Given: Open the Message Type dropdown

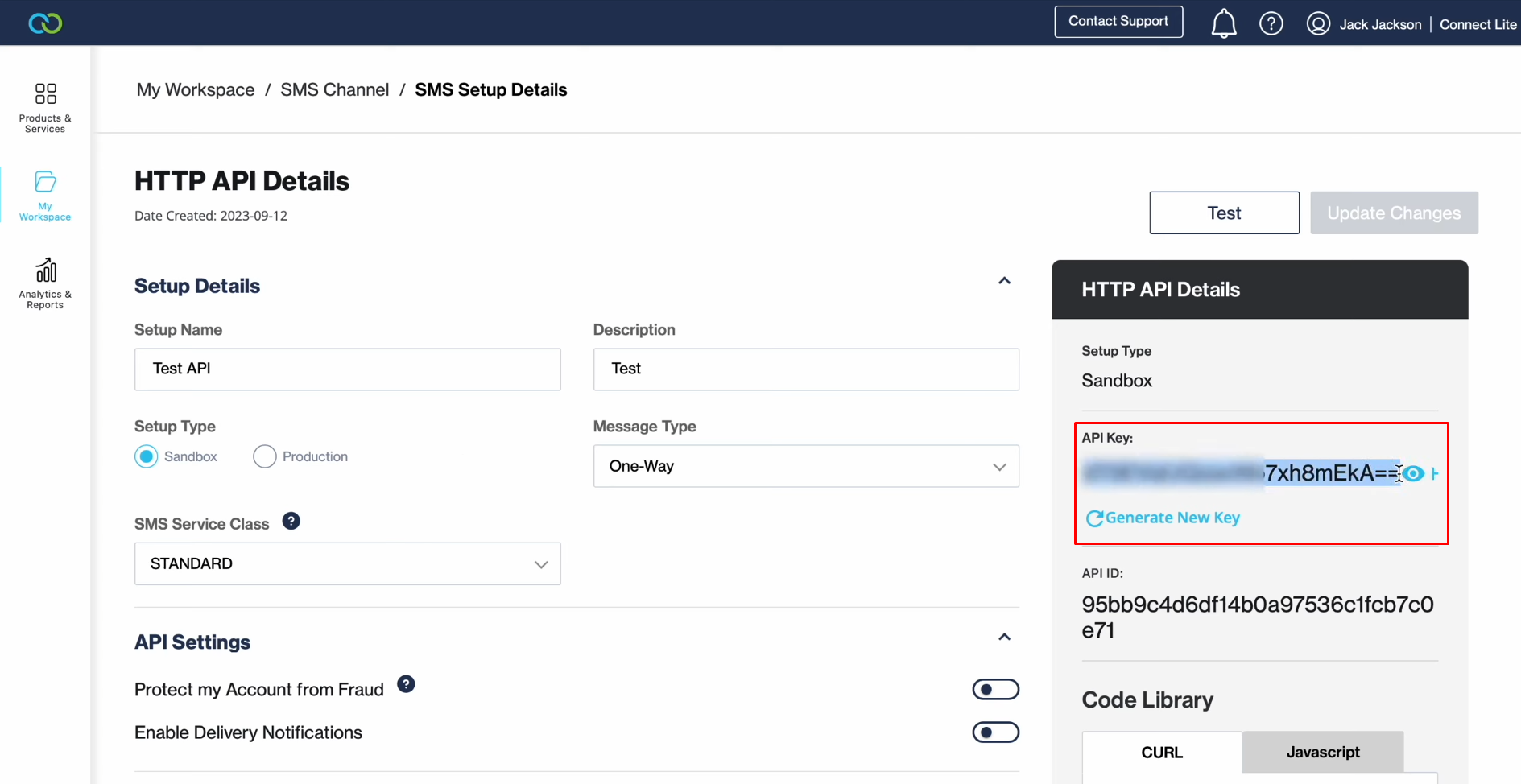Looking at the screenshot, I should 806,466.
